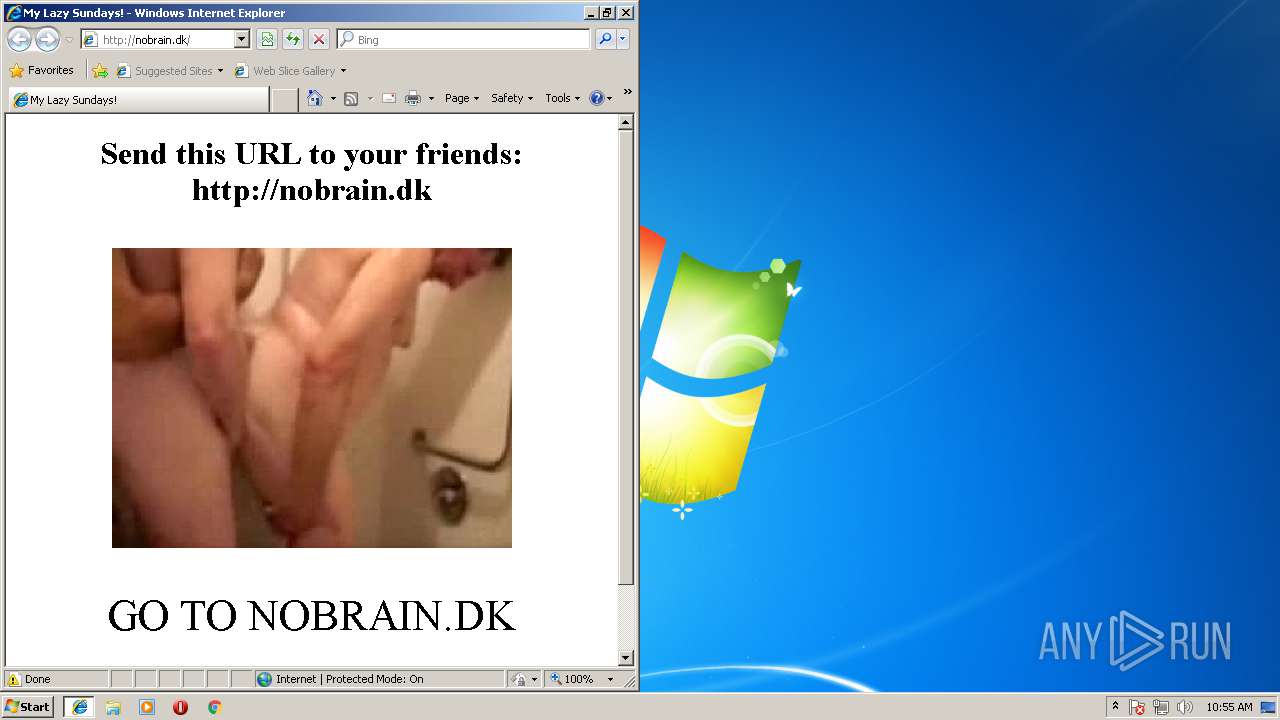The height and width of the screenshot is (720, 1280).
Task: Open the Favorites center
Action: pyautogui.click(x=41, y=70)
